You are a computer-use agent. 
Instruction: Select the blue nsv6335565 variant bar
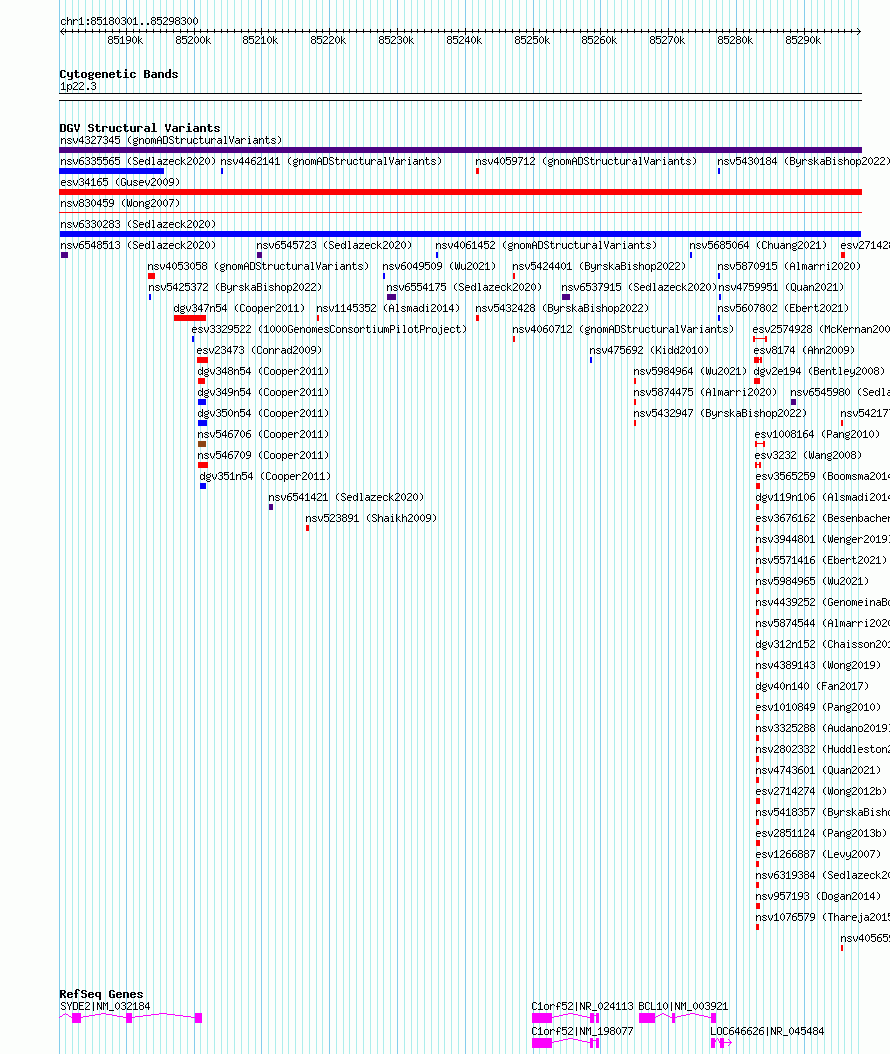click(112, 171)
